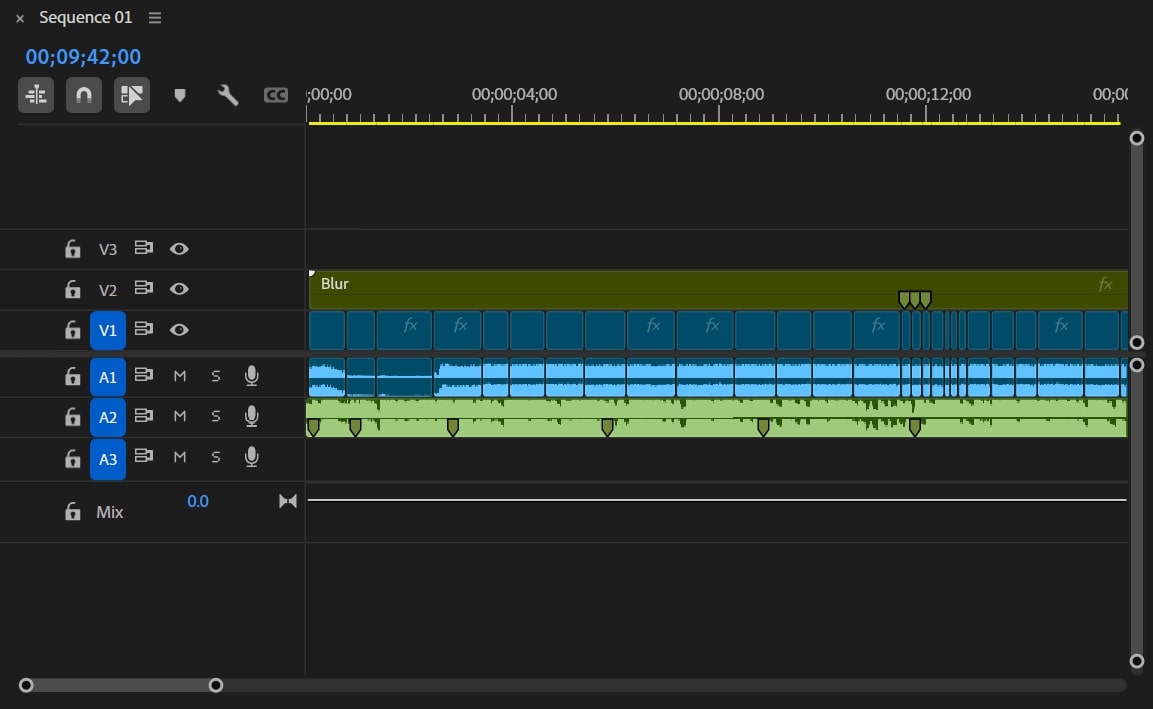Hide track V1 using eye icon
The image size is (1153, 709).
[x=179, y=329]
